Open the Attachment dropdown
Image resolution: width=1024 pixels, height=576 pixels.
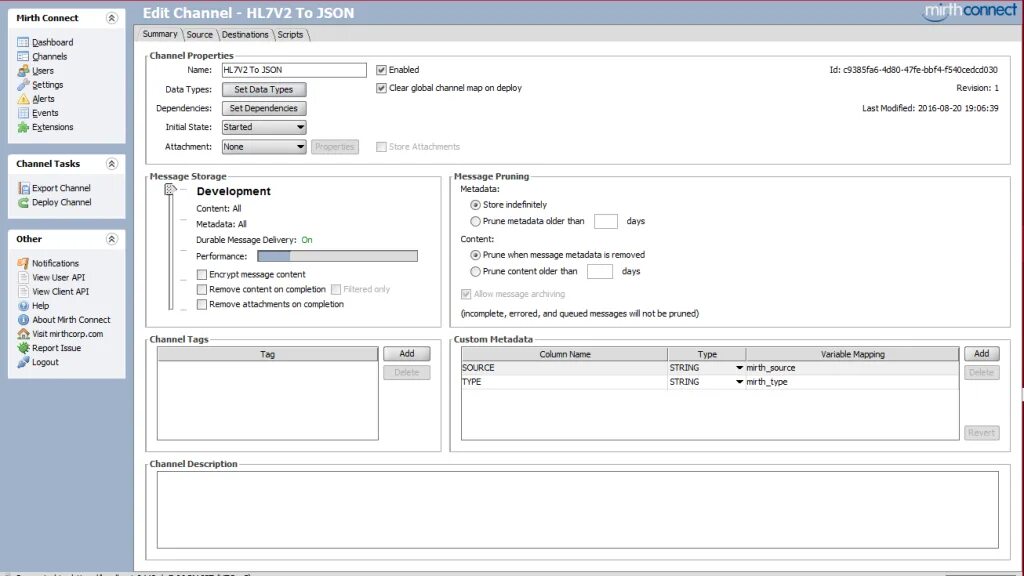point(264,147)
